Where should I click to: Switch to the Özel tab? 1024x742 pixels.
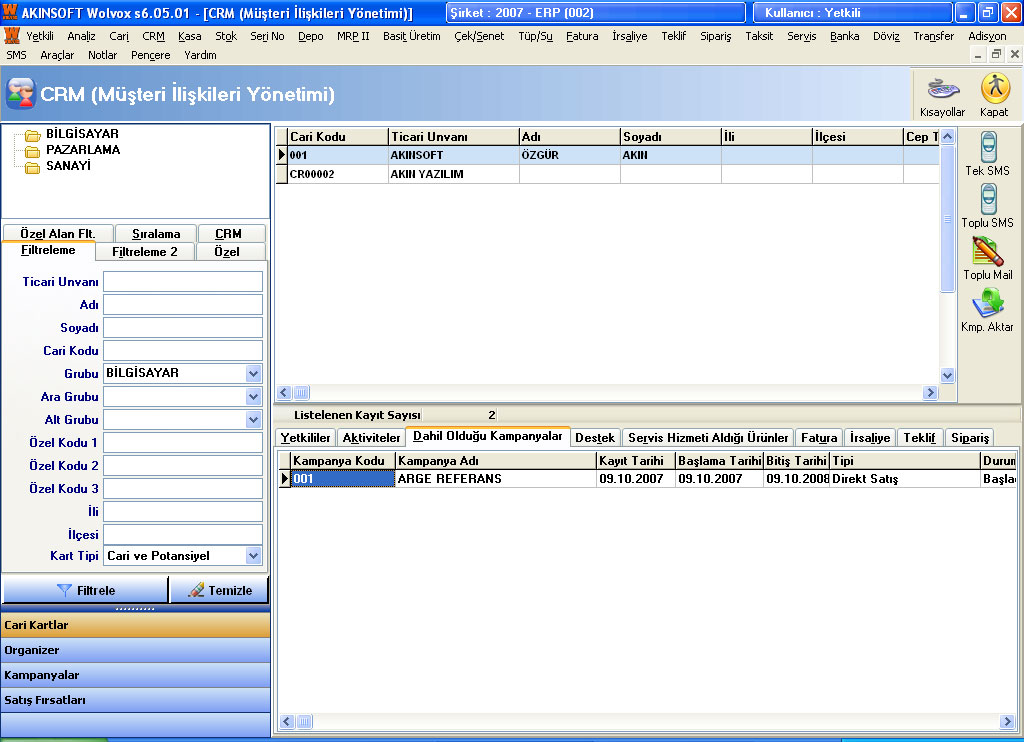click(231, 251)
